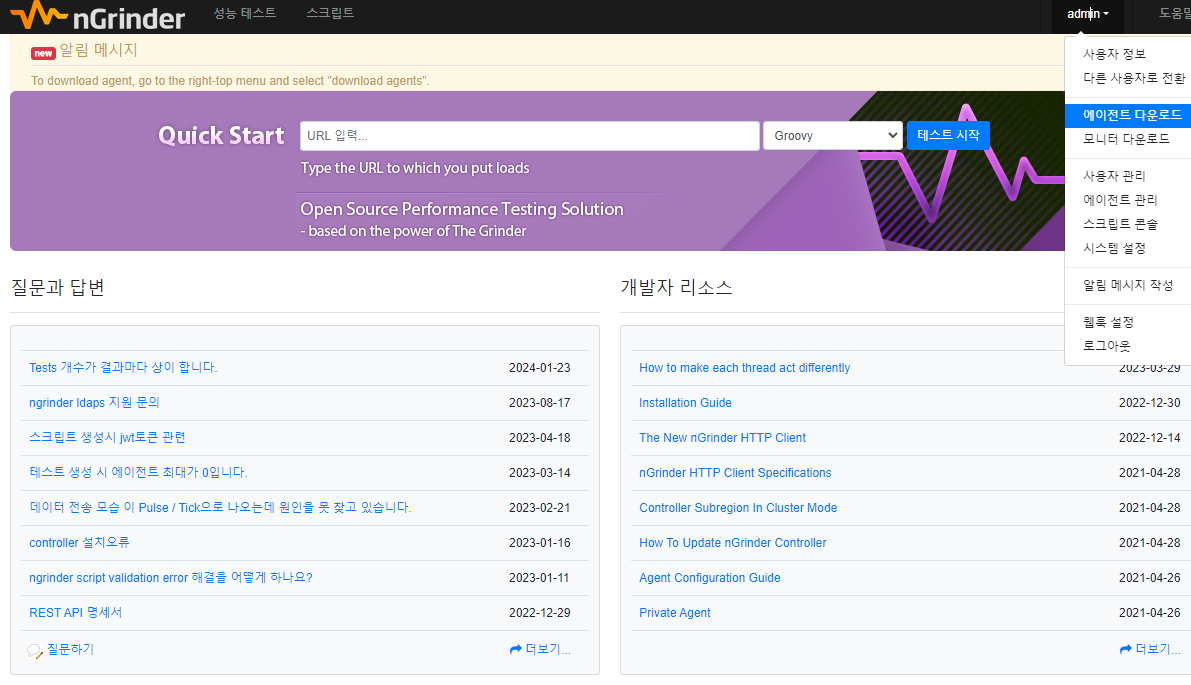1191x685 pixels.
Task: Click the 알림 메시지 heading
Action: (x=98, y=50)
